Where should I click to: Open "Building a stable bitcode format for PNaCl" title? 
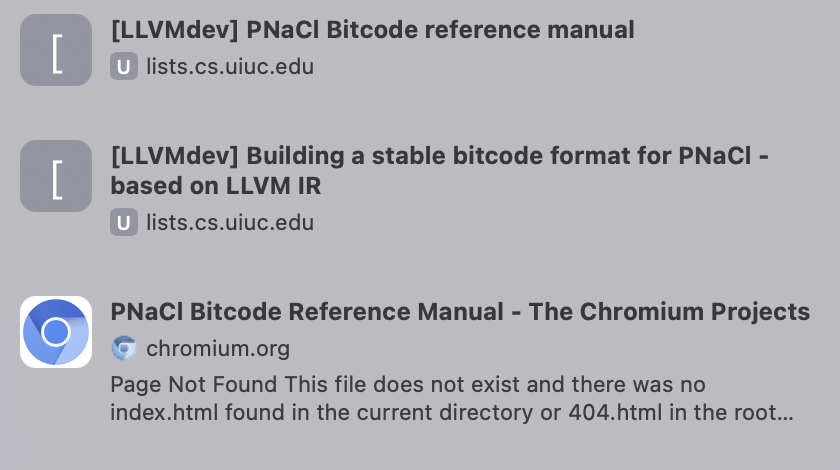440,157
